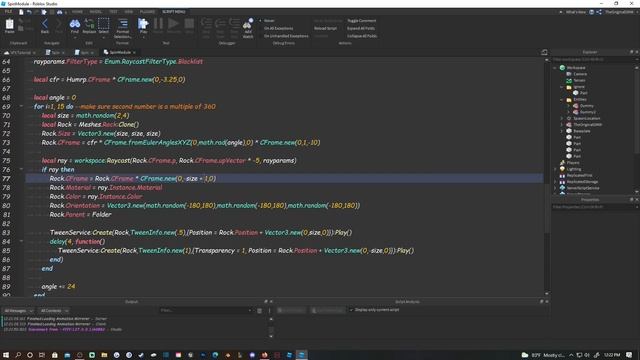Open the All Messages dropdown in Output

pyautogui.click(x=18, y=311)
